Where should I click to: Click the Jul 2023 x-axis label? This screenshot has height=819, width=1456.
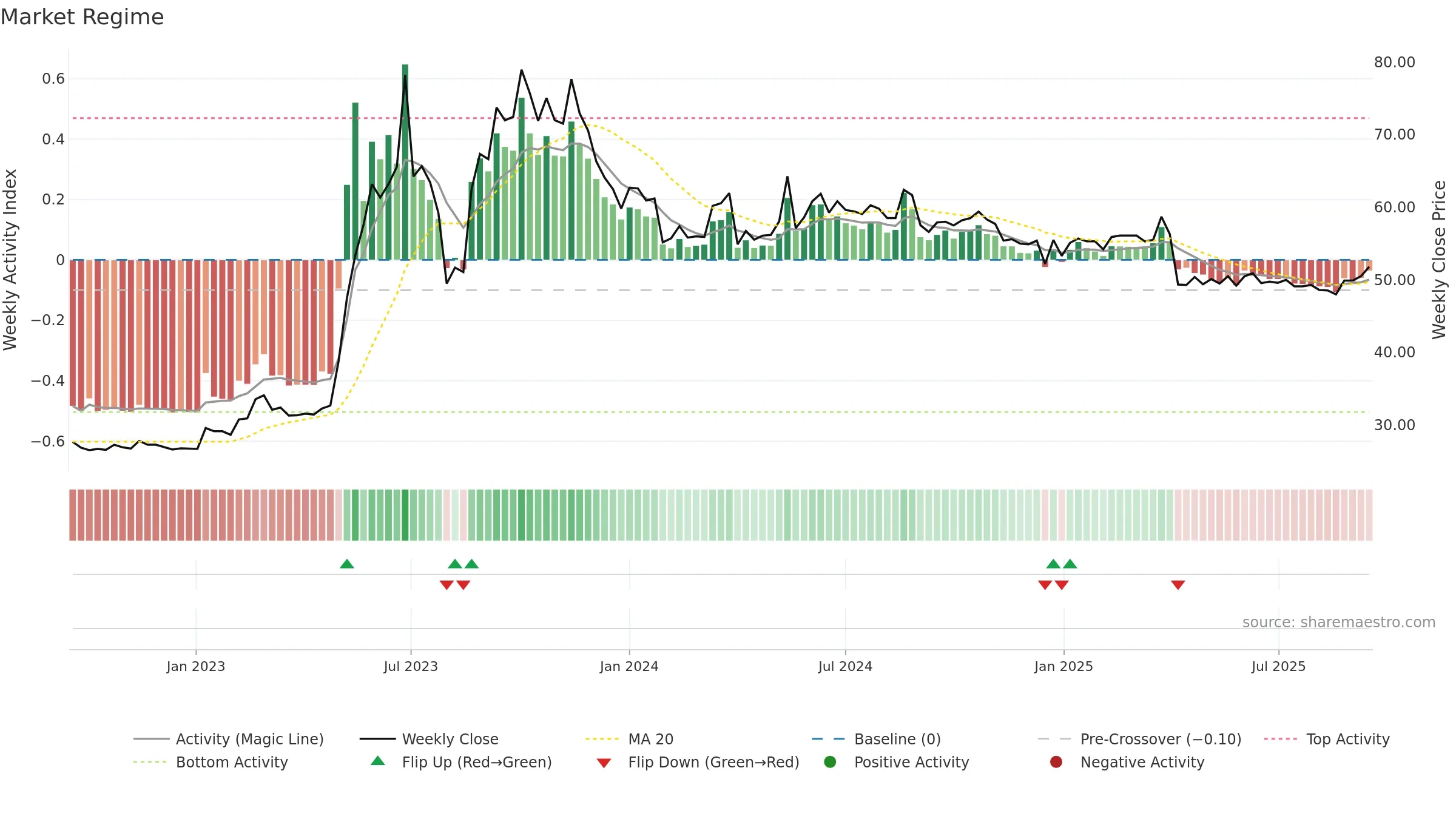pyautogui.click(x=411, y=666)
